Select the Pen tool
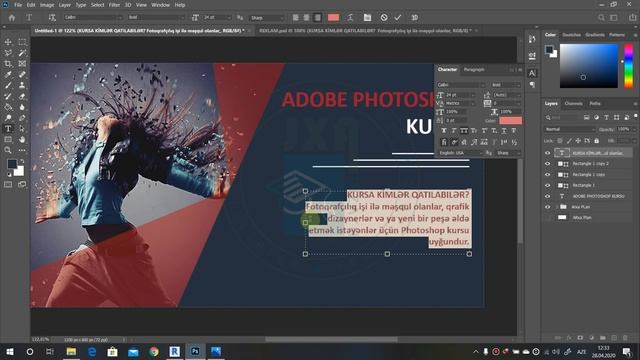The height and width of the screenshot is (360, 640). pyautogui.click(x=22, y=118)
